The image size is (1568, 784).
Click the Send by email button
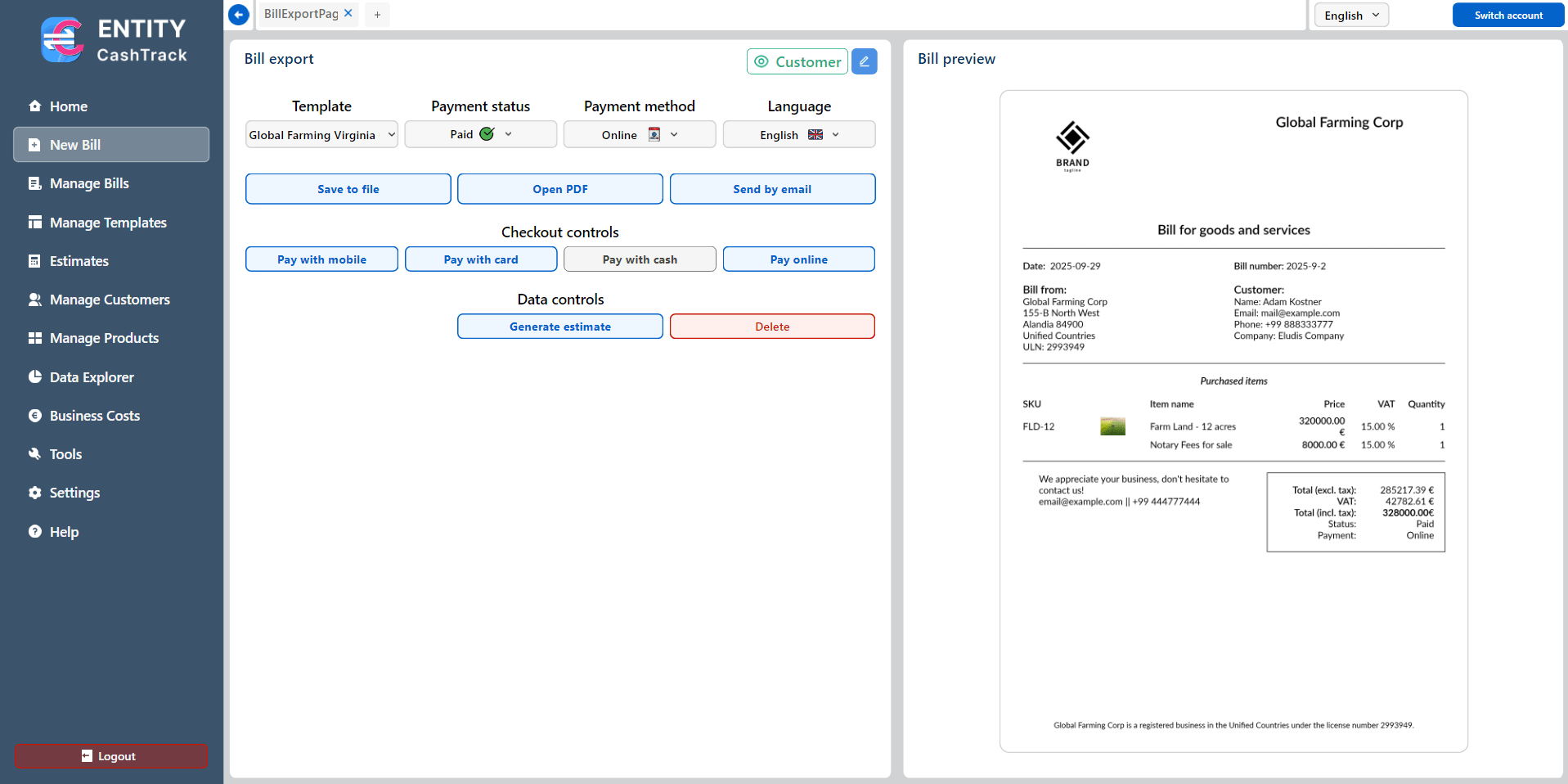(772, 189)
